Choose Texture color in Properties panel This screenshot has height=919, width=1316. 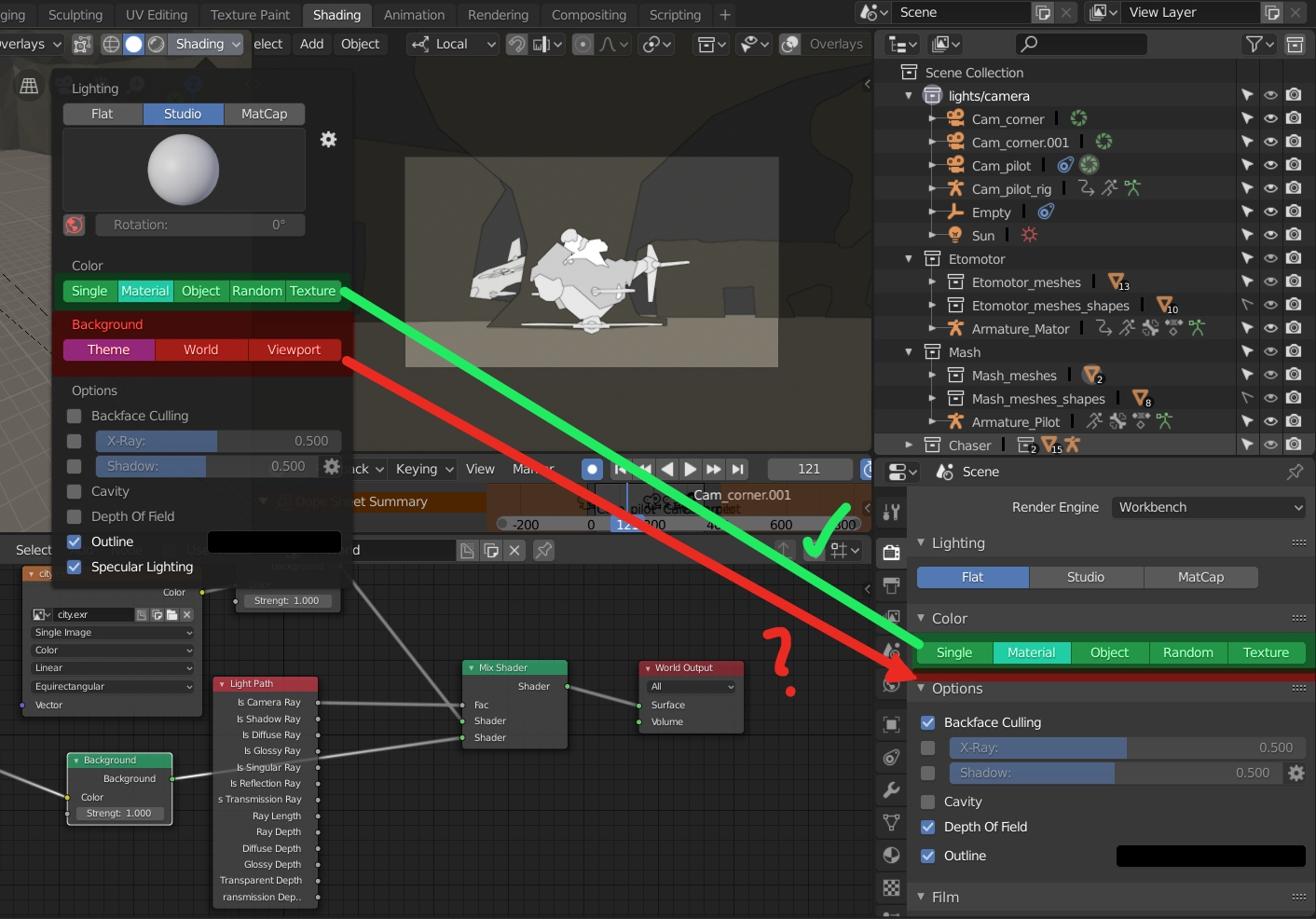click(1266, 652)
